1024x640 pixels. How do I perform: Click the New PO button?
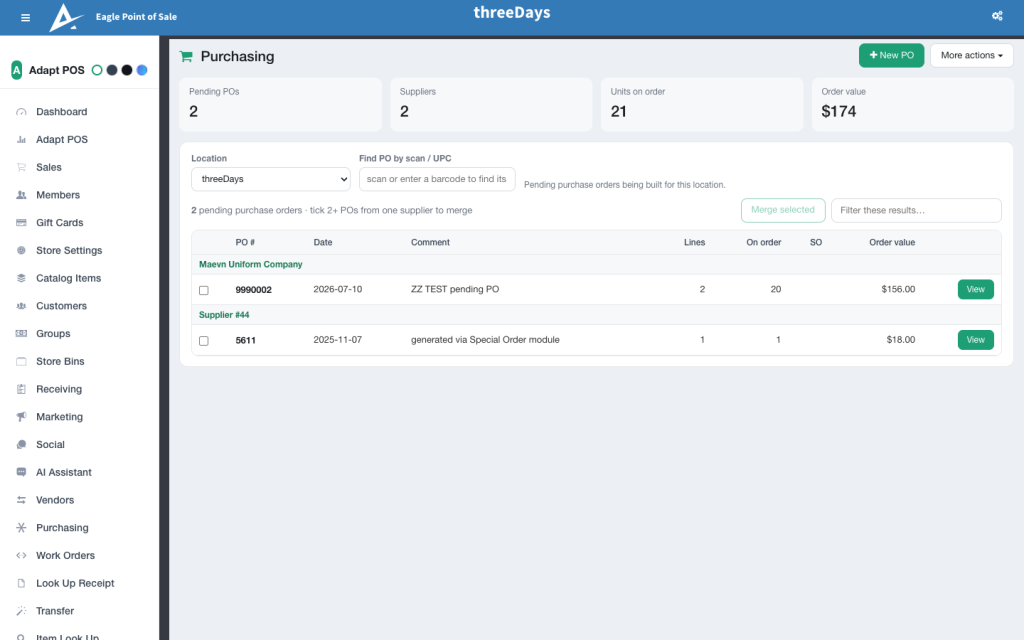[x=891, y=56]
